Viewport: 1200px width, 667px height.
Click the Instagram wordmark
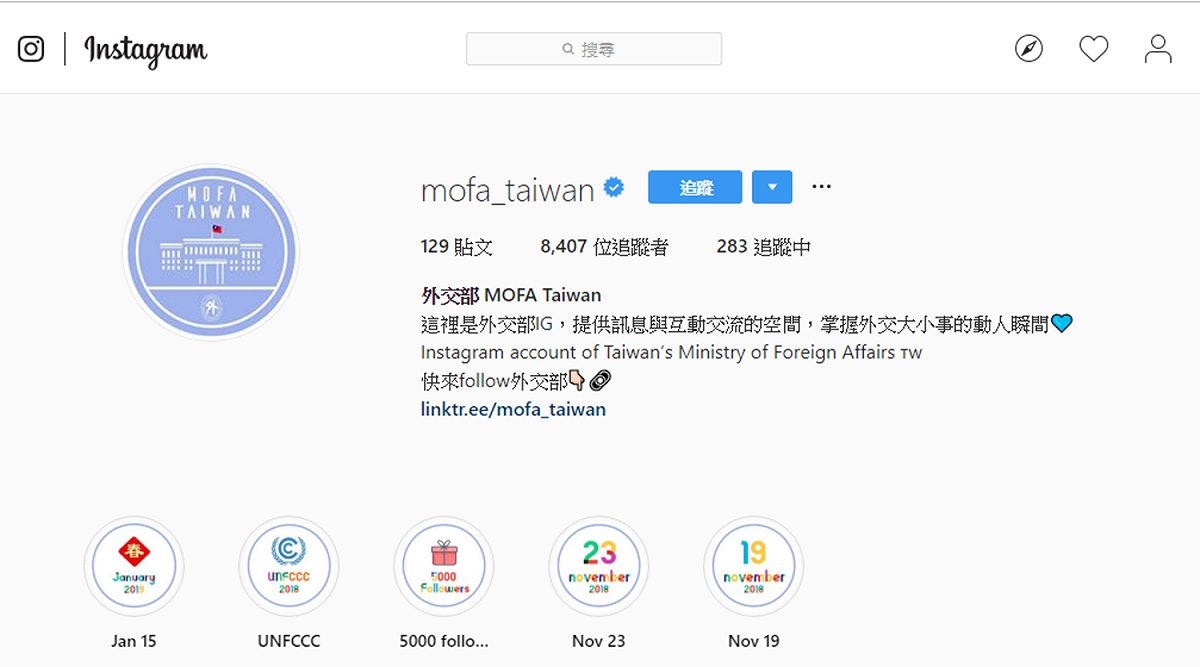146,50
